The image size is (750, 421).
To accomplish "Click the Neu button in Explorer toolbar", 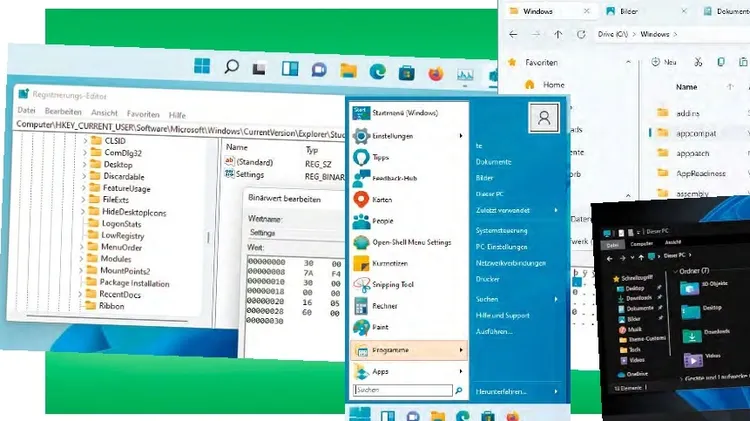I will (x=664, y=62).
